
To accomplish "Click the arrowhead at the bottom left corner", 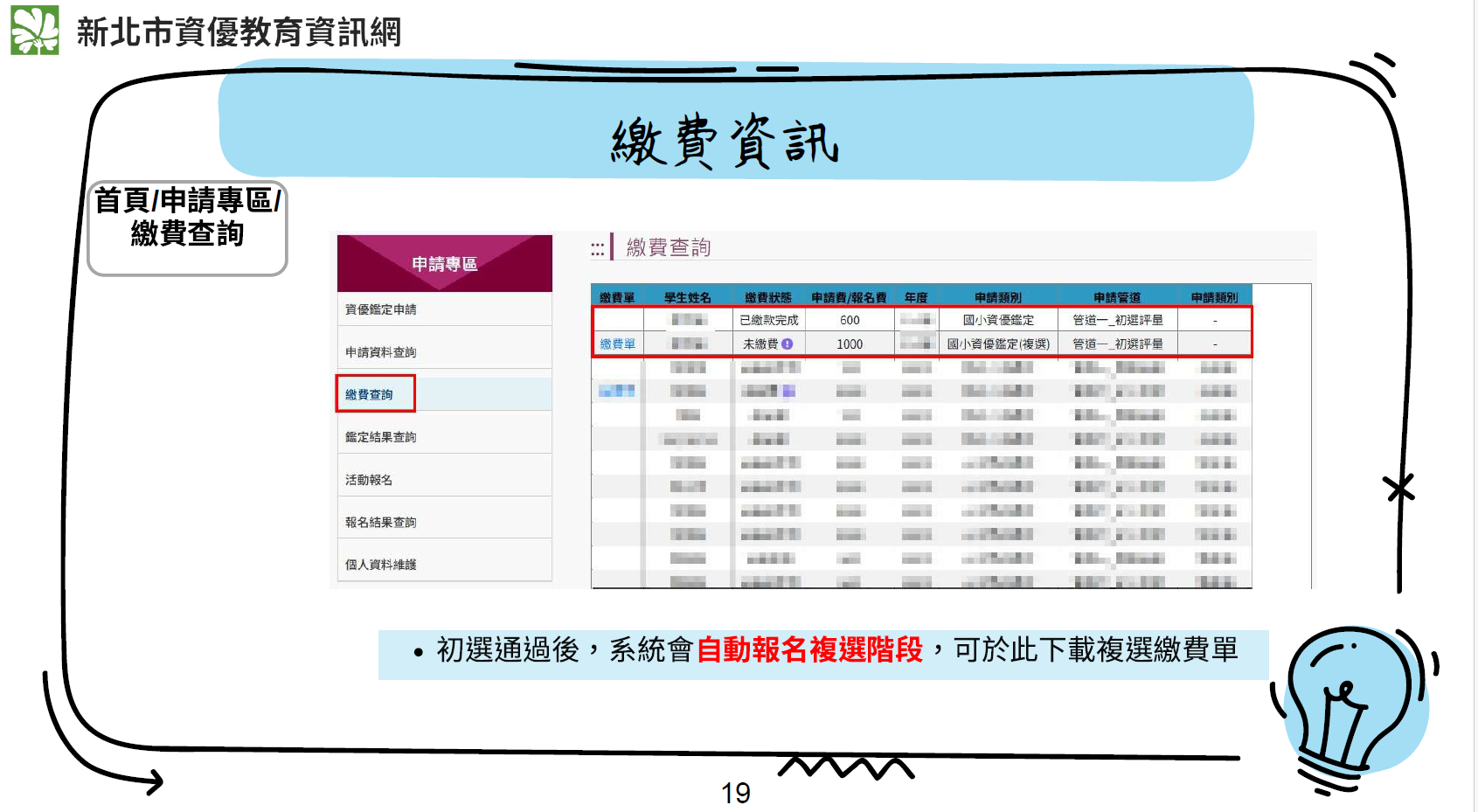I will [153, 781].
